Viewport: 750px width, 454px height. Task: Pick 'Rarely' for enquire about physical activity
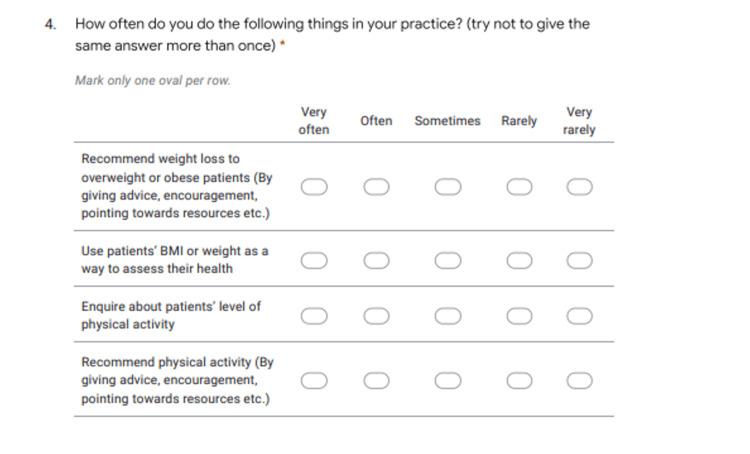coord(519,316)
